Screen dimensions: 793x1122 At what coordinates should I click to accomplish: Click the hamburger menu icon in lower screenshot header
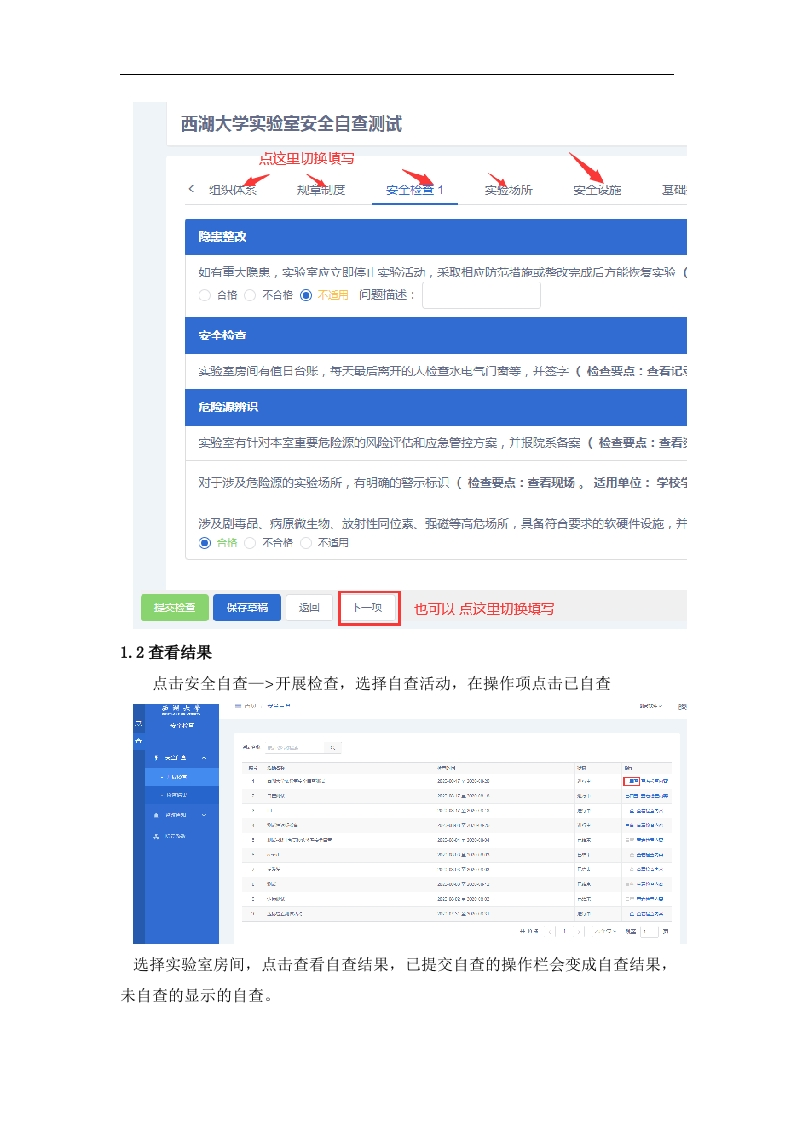239,706
